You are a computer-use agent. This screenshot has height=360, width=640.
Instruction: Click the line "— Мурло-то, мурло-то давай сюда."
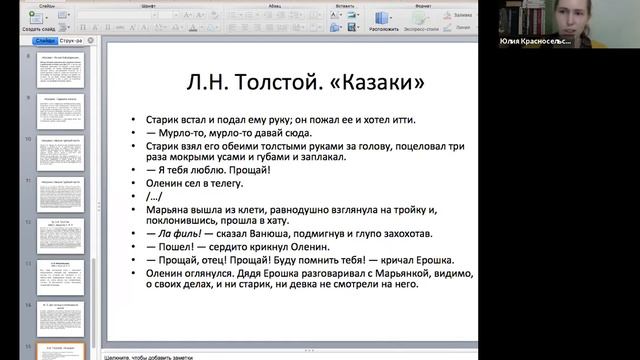click(x=229, y=133)
